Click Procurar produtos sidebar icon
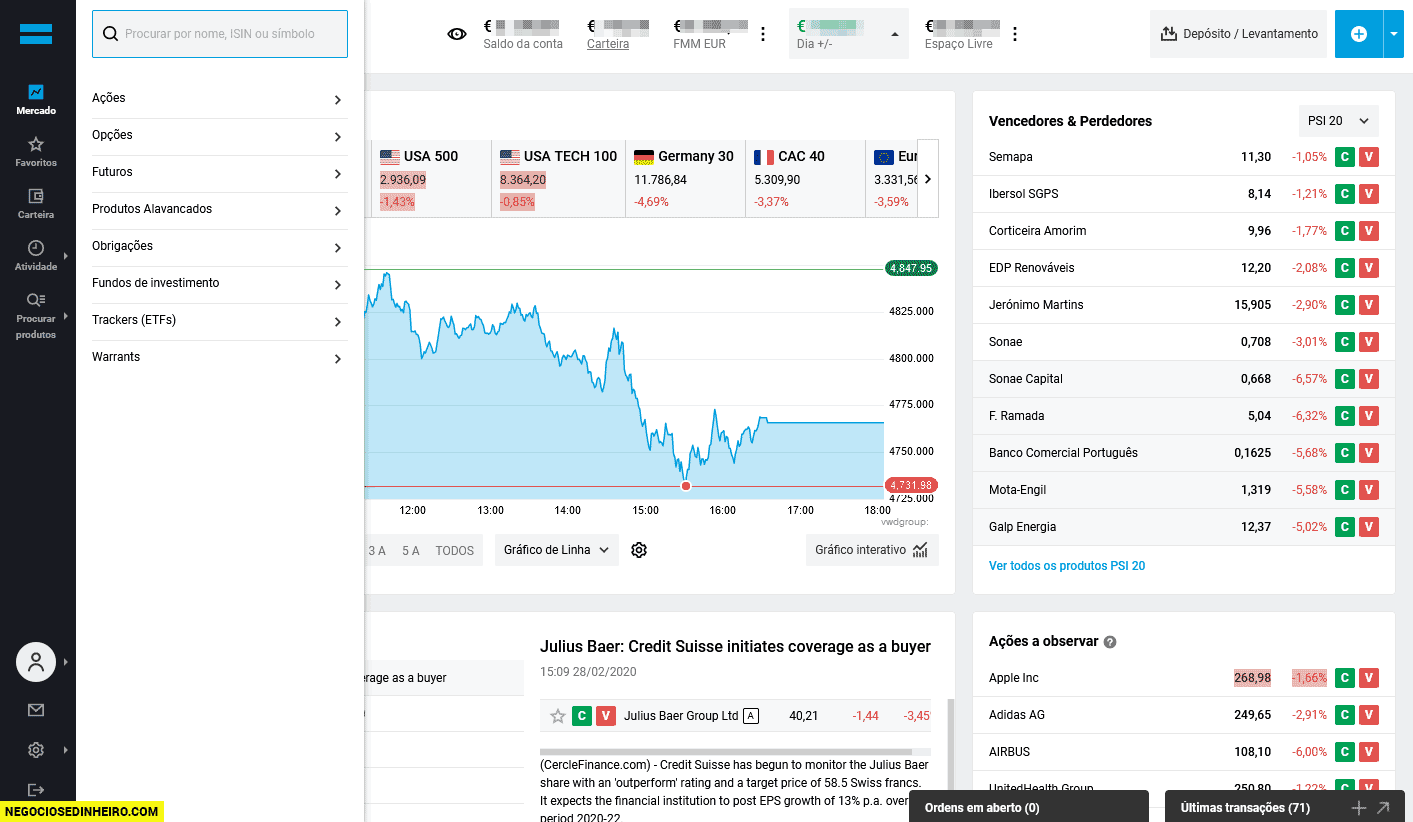Image resolution: width=1413 pixels, height=822 pixels. [36, 315]
